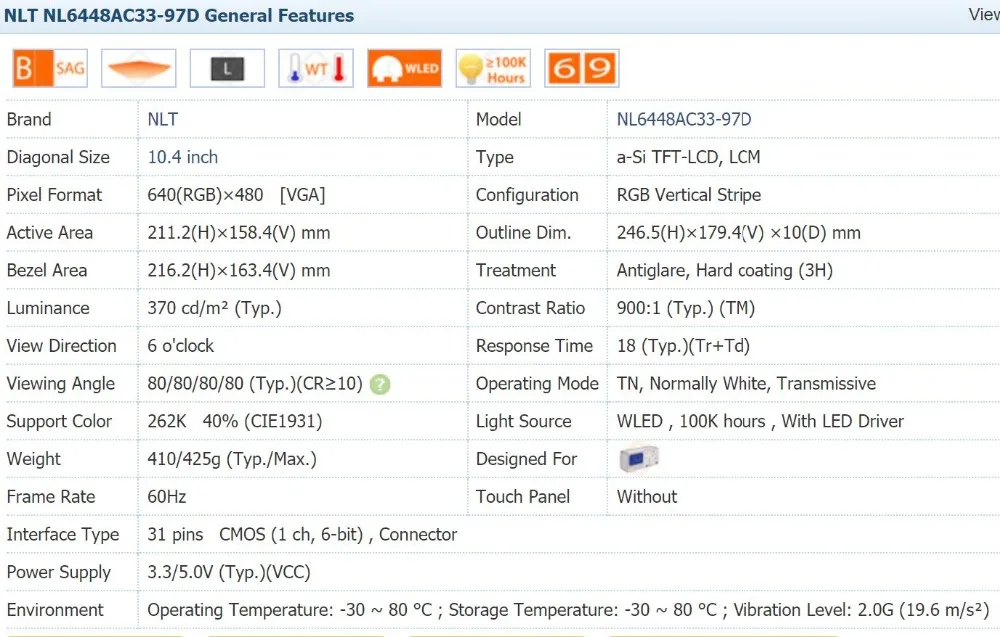Click the a-Si TFT-LCD, LCM type value
Screen dimensions: 1000x637
pos(688,157)
